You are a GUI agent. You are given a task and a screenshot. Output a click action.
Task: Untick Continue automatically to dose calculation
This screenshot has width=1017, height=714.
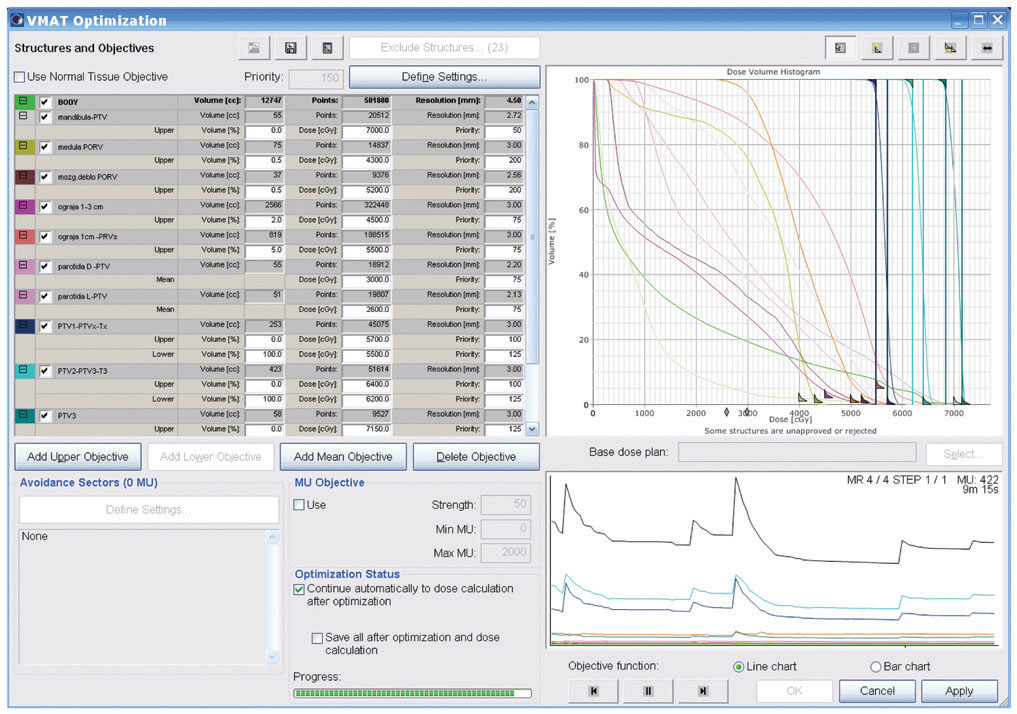pos(299,589)
